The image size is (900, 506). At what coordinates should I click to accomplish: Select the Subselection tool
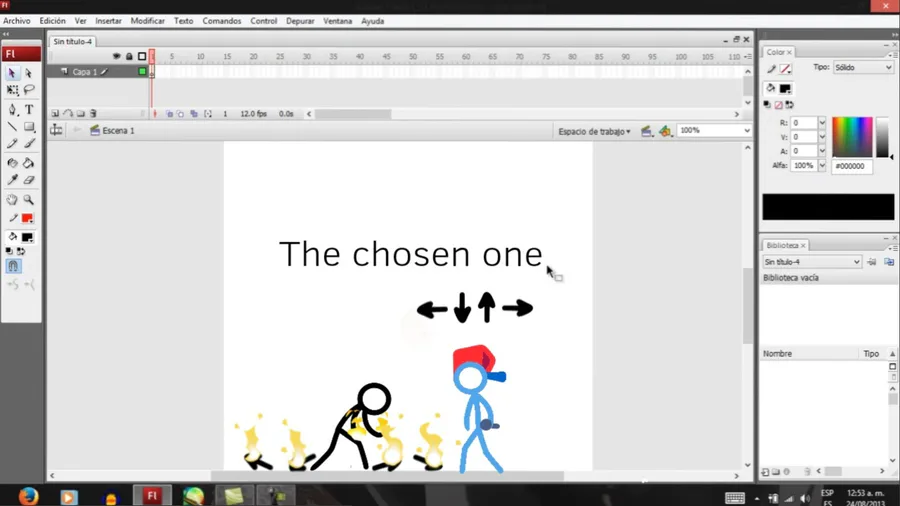[29, 73]
